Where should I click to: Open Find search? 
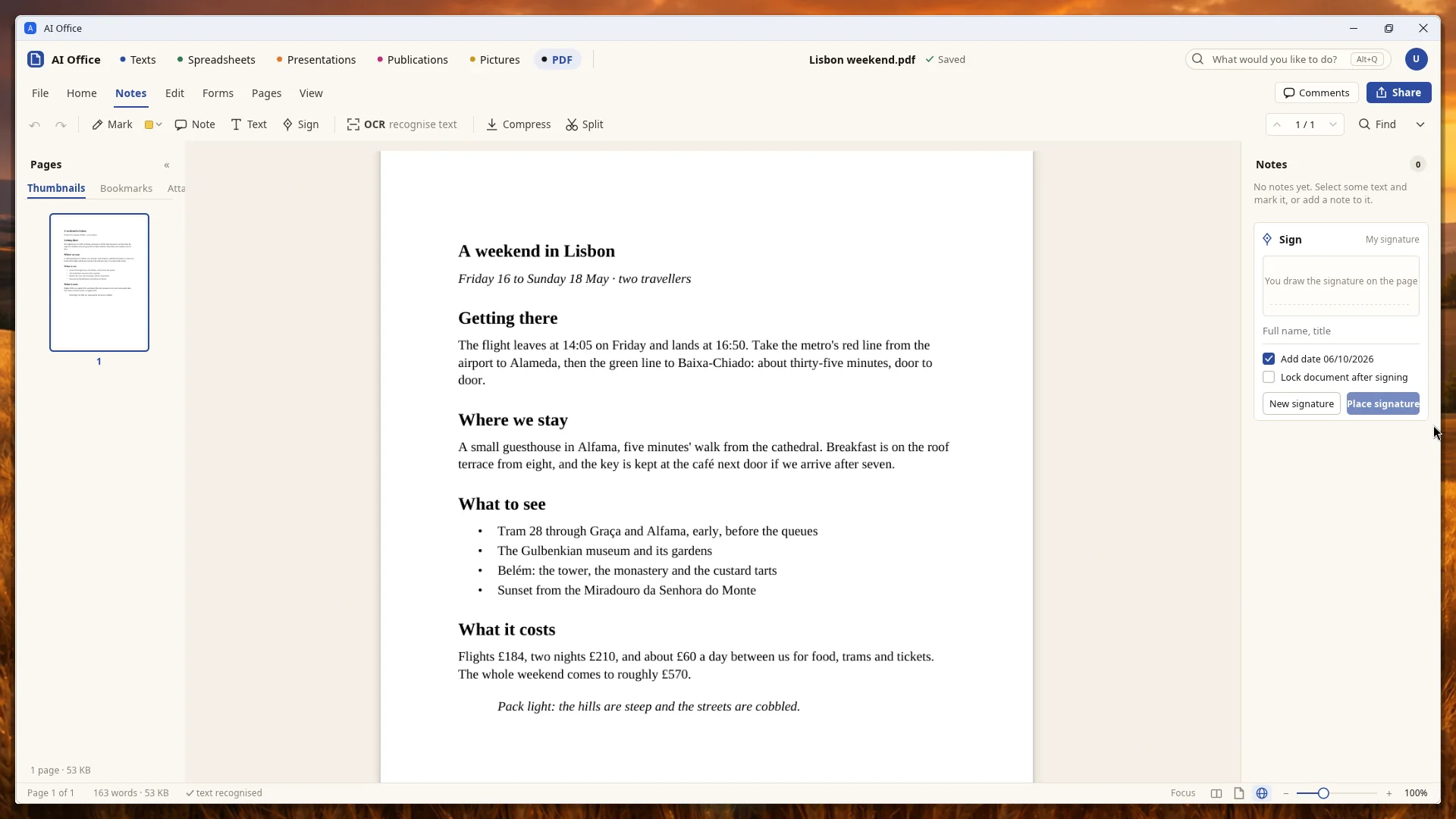pyautogui.click(x=1377, y=124)
